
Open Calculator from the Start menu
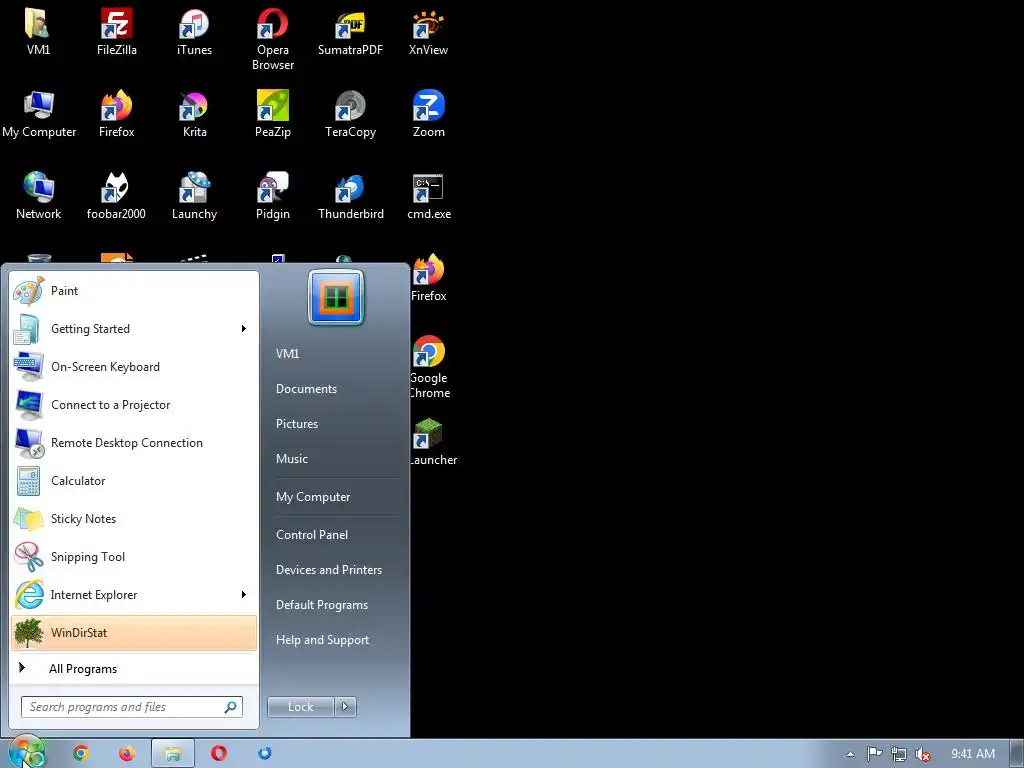(x=134, y=481)
